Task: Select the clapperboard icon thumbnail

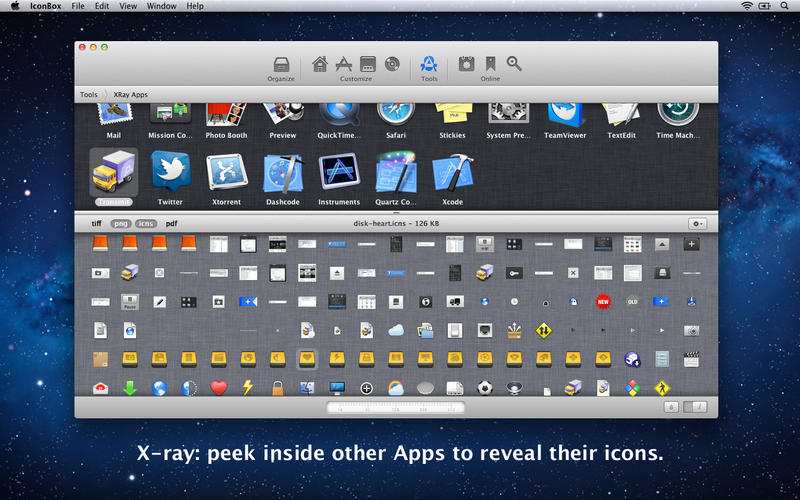Action: [691, 359]
